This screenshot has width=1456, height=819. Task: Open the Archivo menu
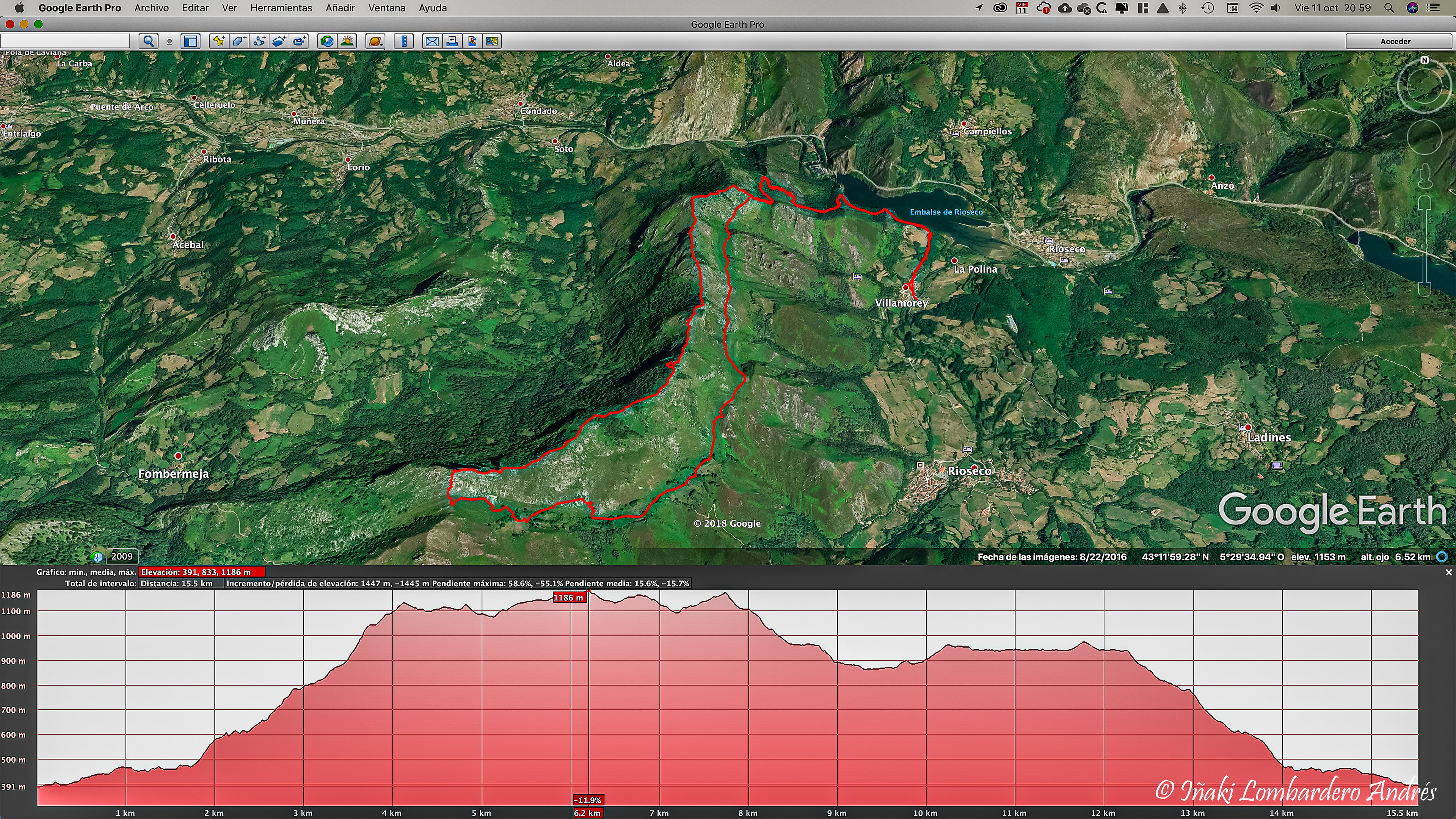[152, 8]
